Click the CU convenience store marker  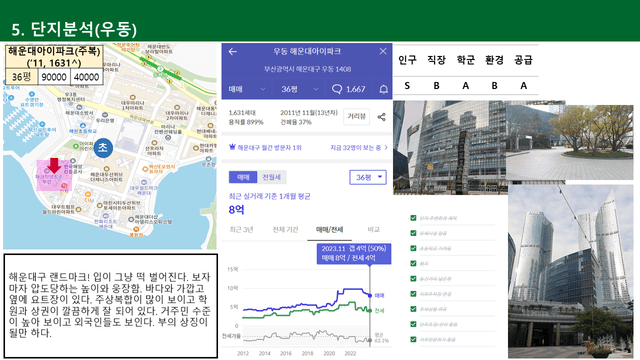coord(88,194)
